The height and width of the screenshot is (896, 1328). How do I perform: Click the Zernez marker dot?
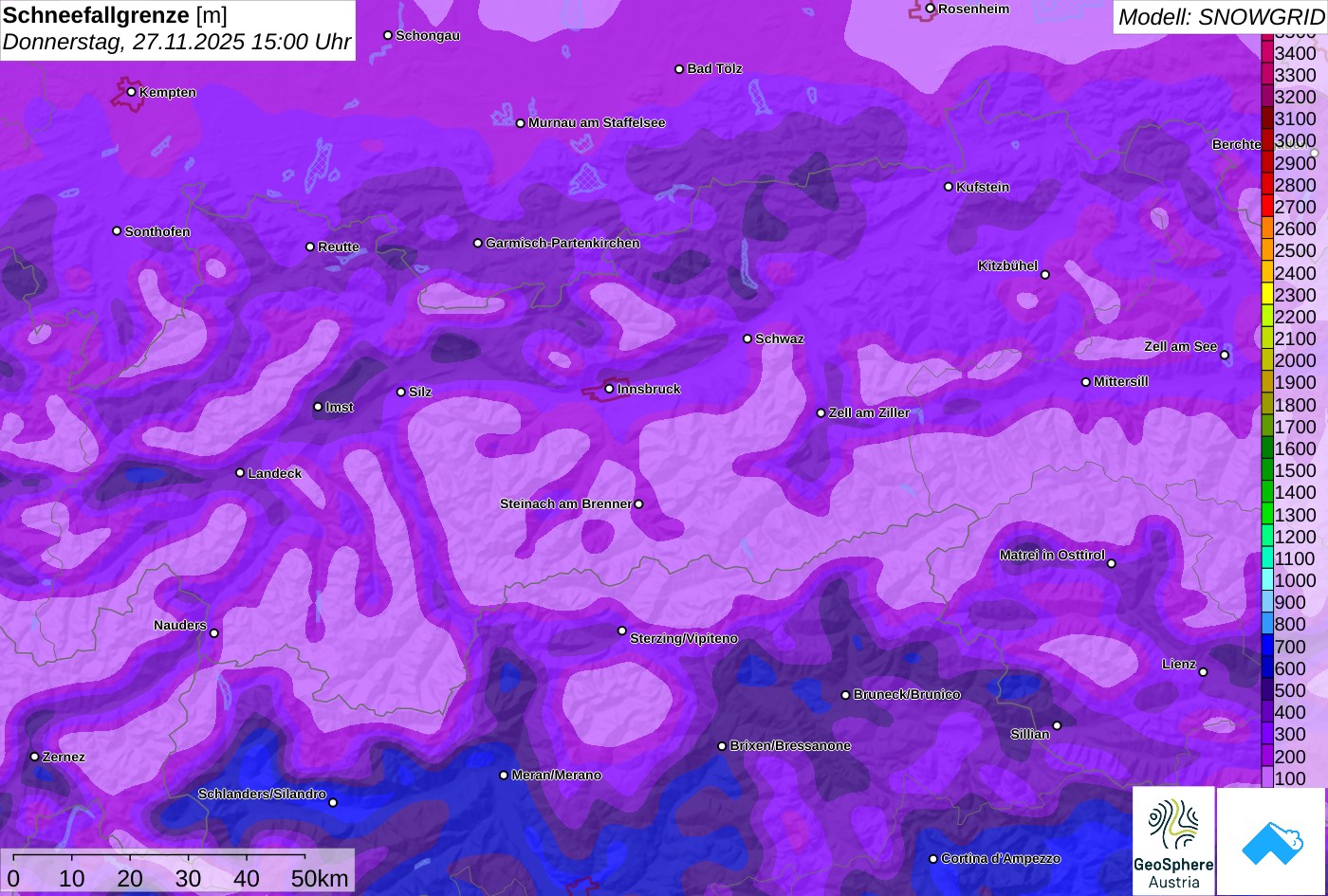tap(34, 757)
